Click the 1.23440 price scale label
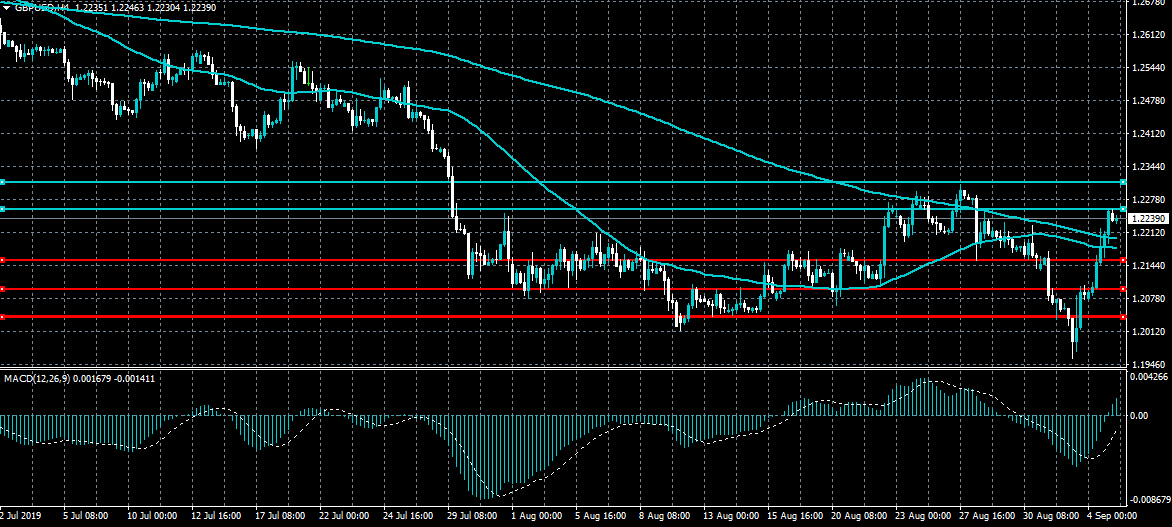This screenshot has height=527, width=1172. (x=1150, y=167)
